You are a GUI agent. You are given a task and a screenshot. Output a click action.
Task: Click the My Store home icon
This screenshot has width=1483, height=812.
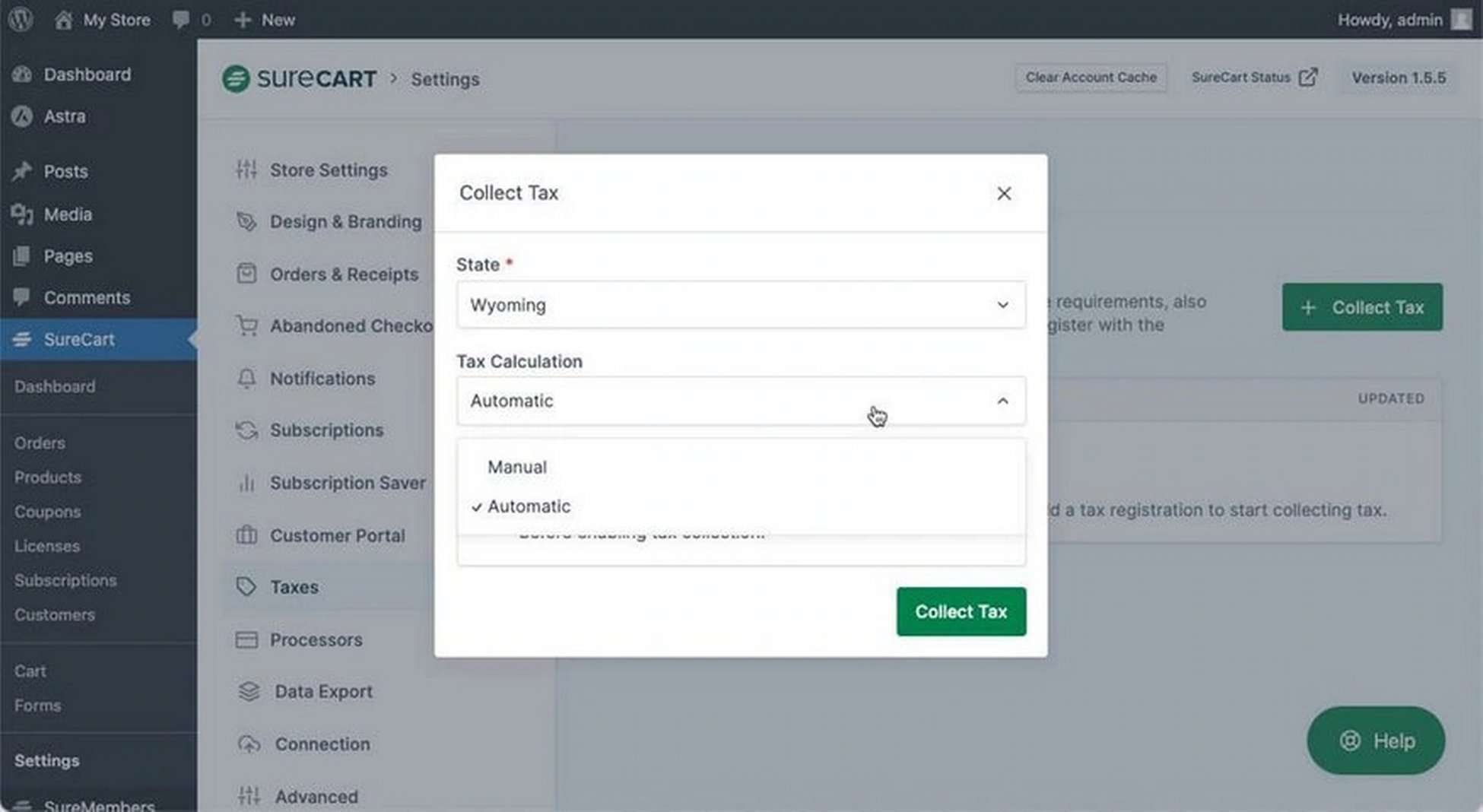(x=64, y=20)
